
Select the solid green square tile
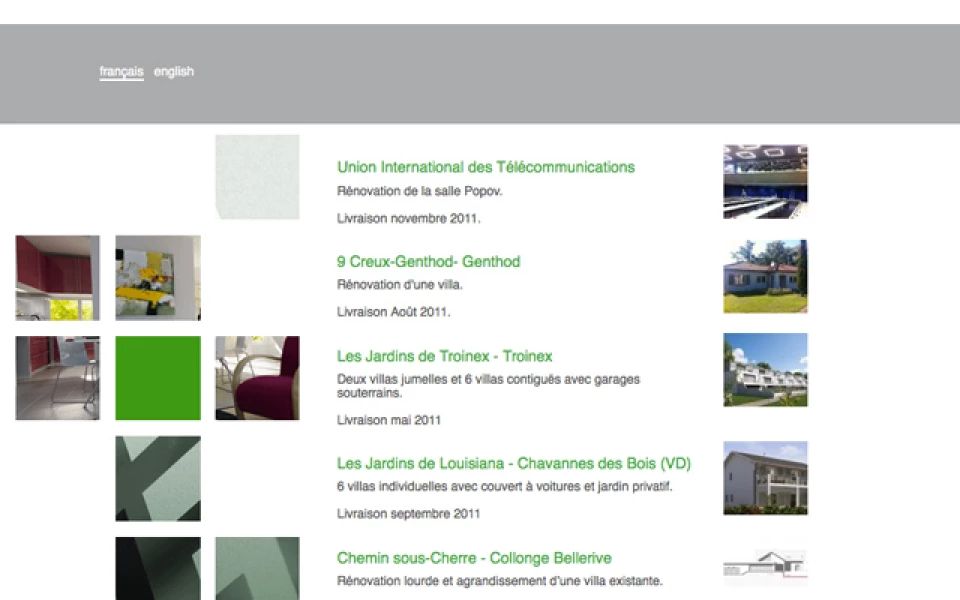[158, 378]
